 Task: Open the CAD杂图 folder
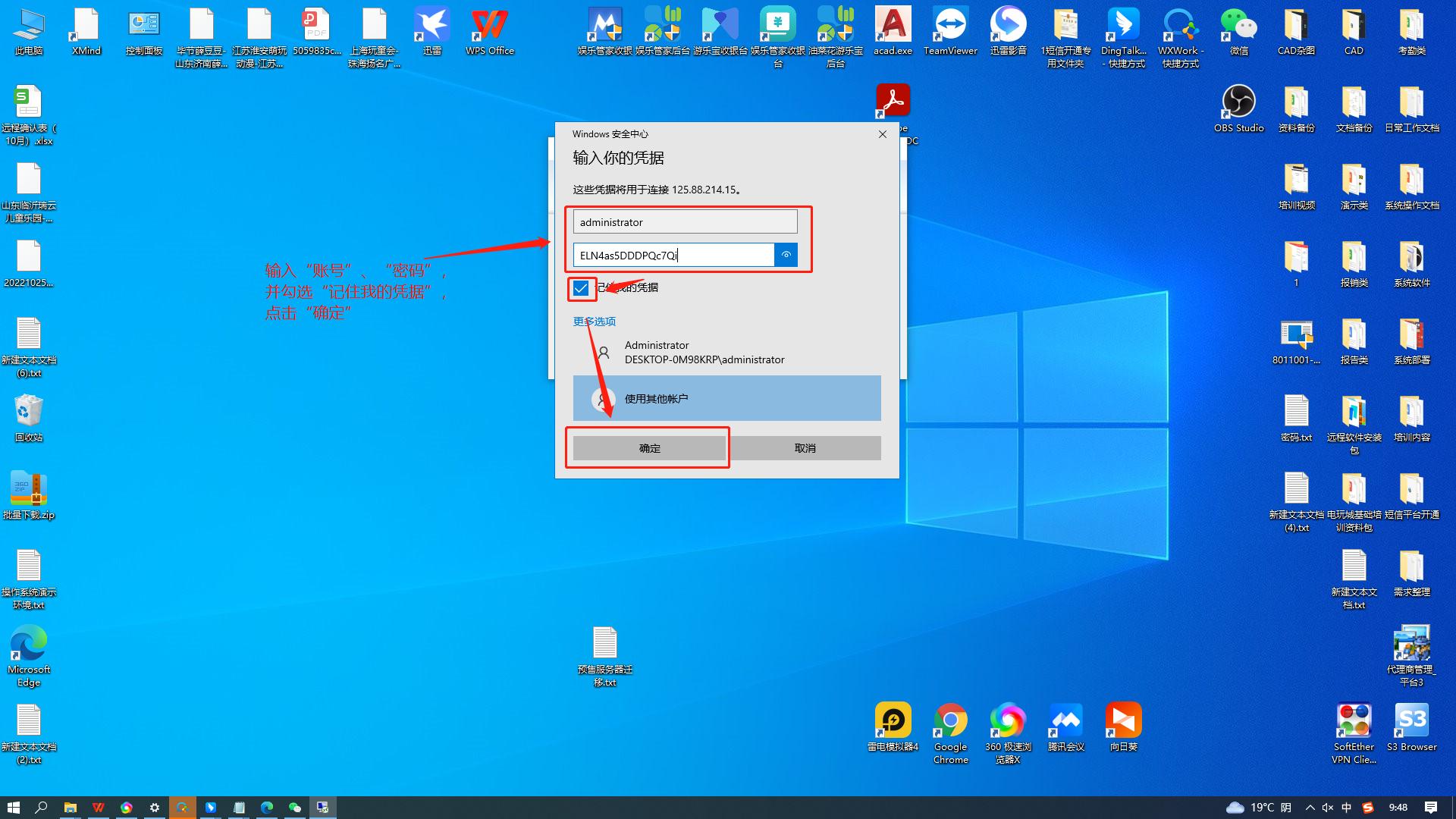pos(1297,32)
